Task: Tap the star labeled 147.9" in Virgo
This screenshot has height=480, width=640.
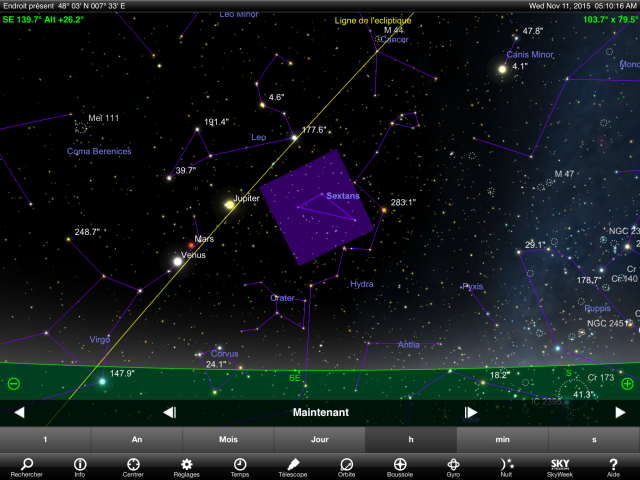Action: (102, 382)
